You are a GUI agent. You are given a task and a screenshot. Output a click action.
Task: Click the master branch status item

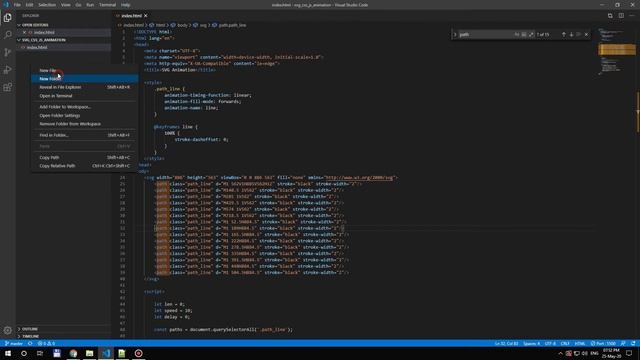pos(14,343)
